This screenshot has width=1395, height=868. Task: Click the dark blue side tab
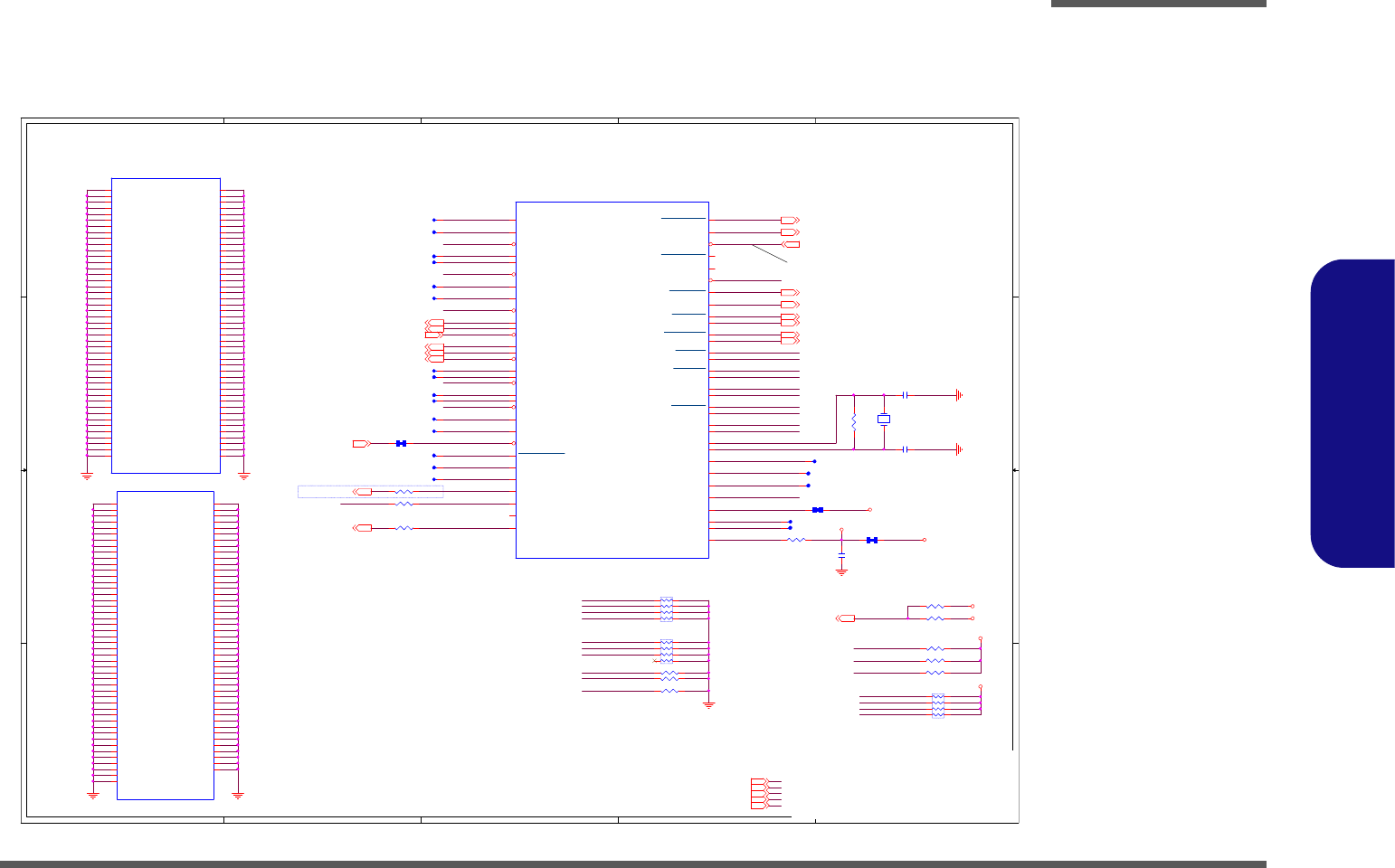(x=1352, y=413)
